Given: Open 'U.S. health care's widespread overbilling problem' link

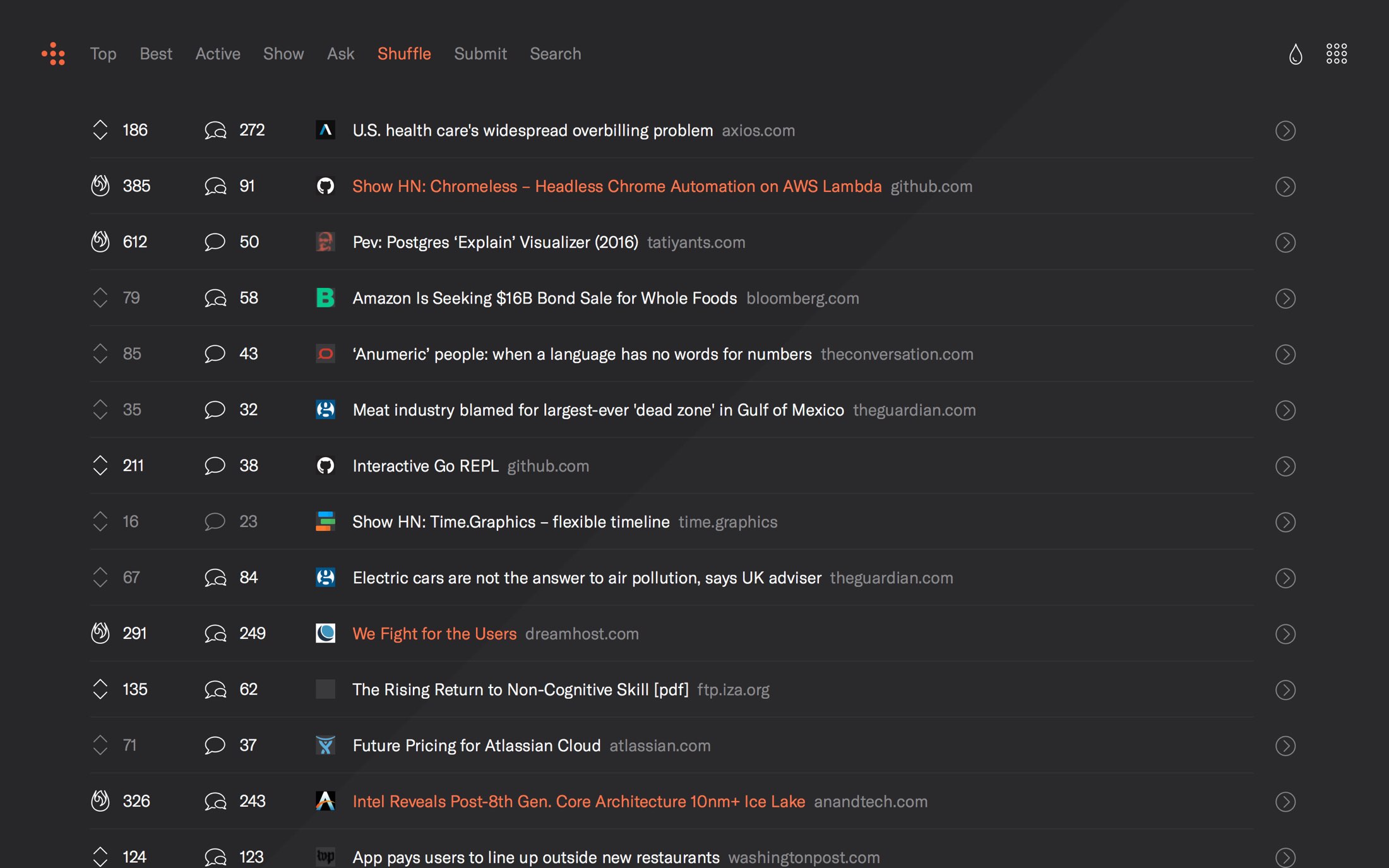Looking at the screenshot, I should [x=532, y=131].
